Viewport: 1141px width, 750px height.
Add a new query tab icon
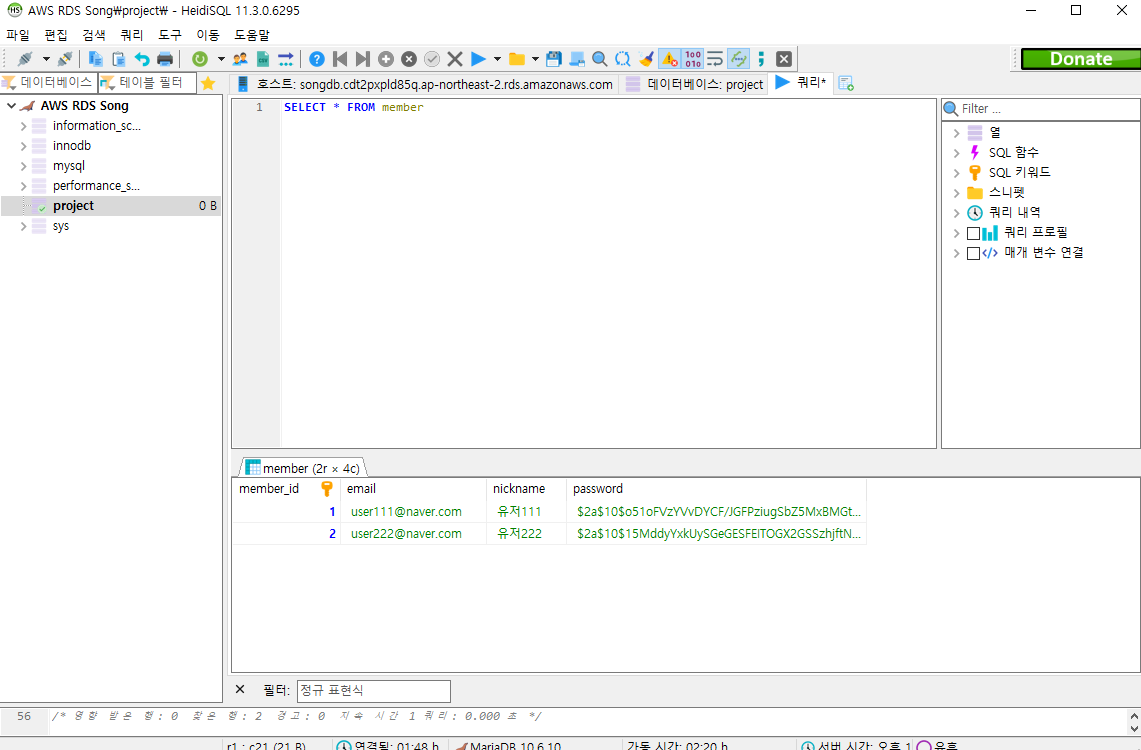(846, 84)
